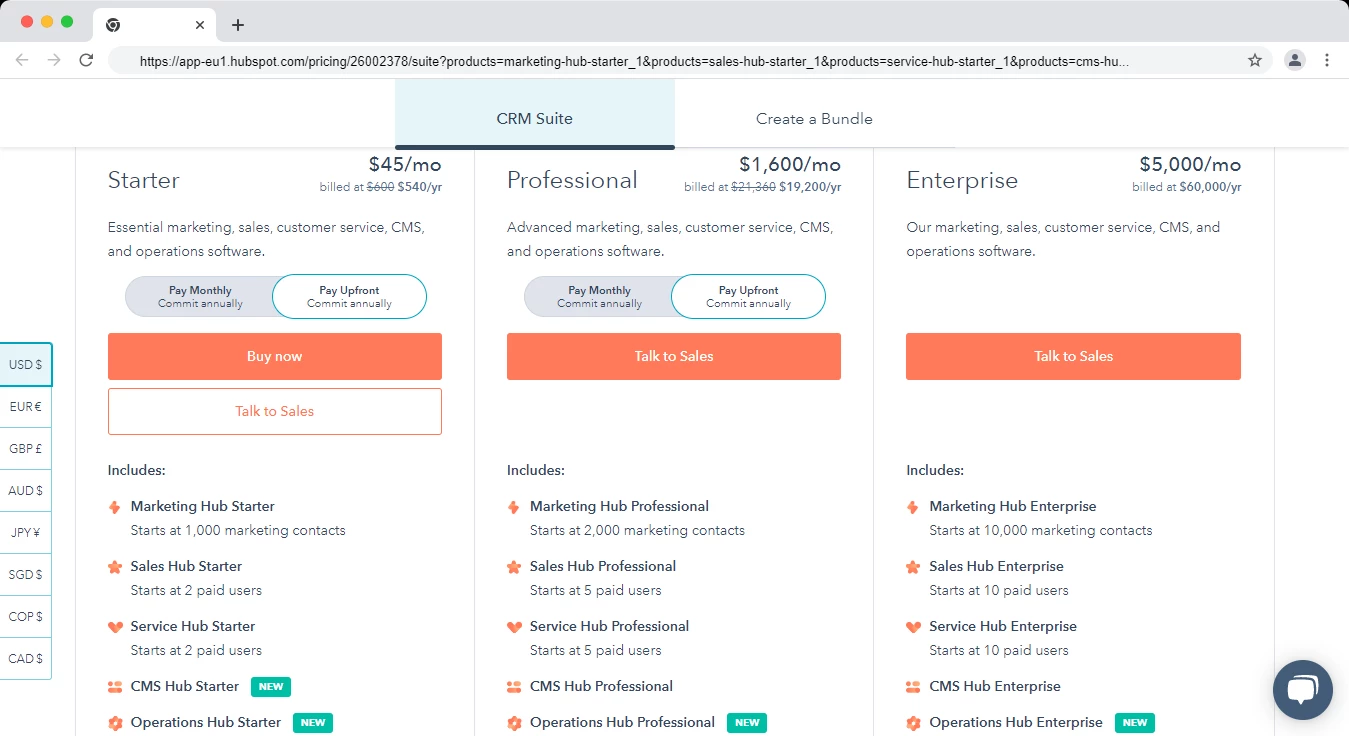Click the Marketing Hub Professional icon

[x=514, y=507]
